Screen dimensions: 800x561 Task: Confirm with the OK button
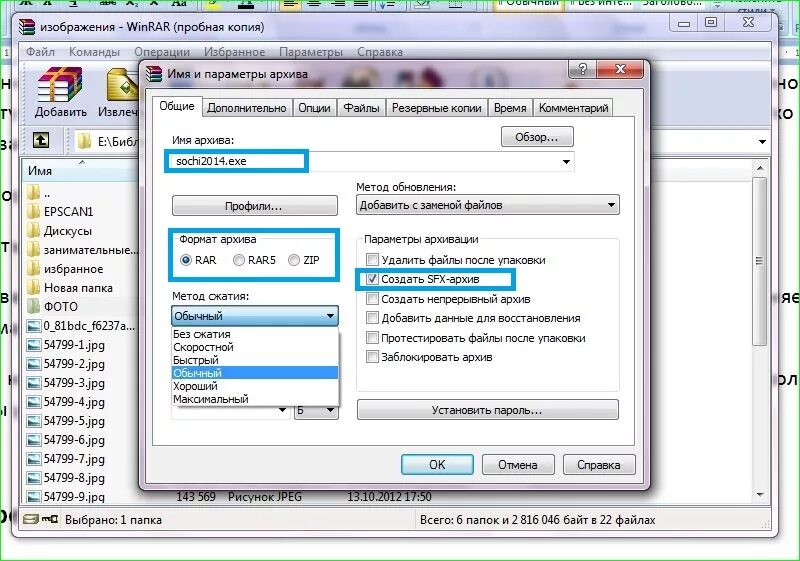tap(437, 465)
